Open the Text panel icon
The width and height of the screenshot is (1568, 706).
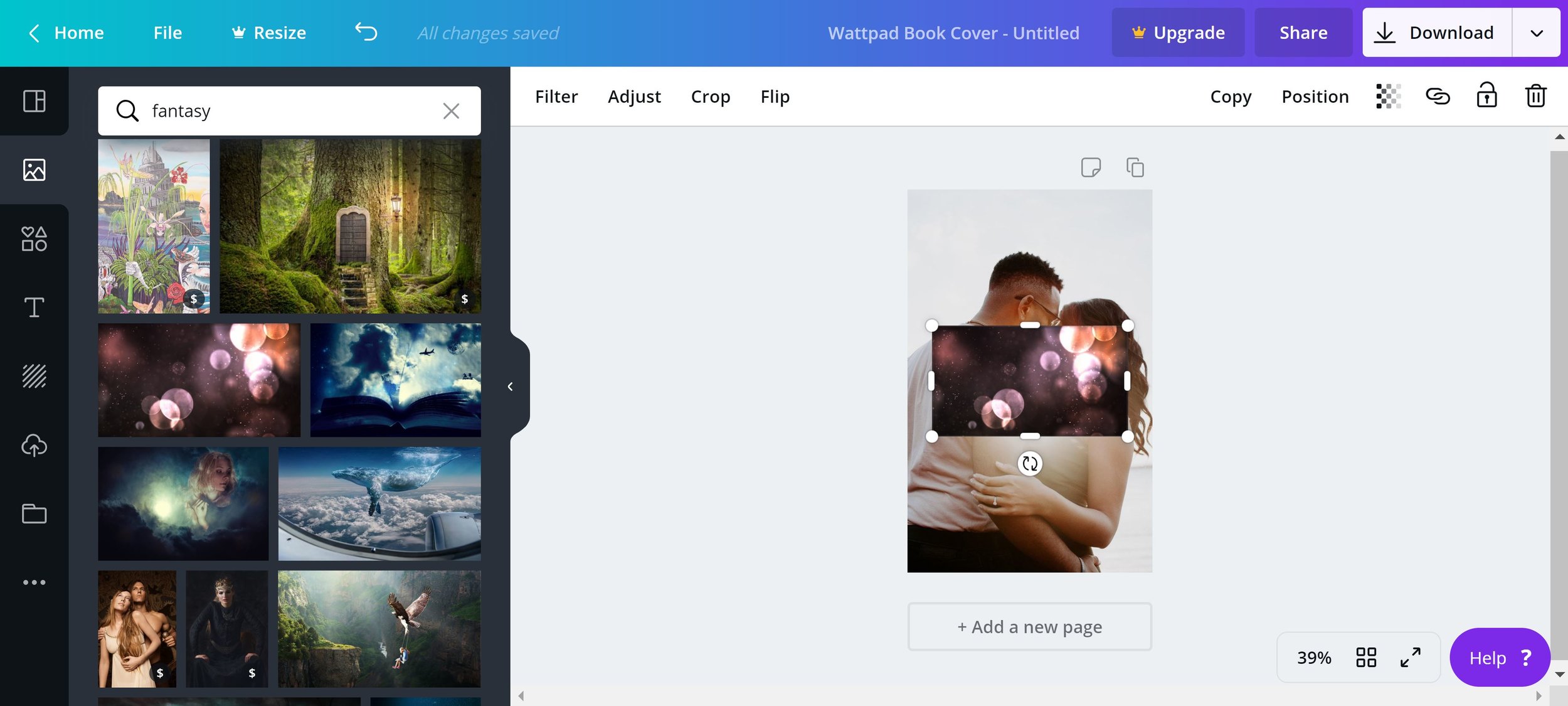point(34,307)
